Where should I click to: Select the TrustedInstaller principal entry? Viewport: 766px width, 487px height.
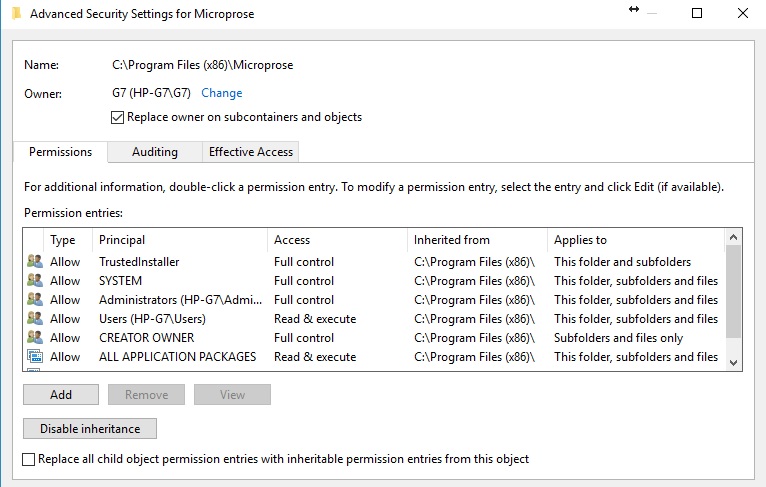(139, 262)
